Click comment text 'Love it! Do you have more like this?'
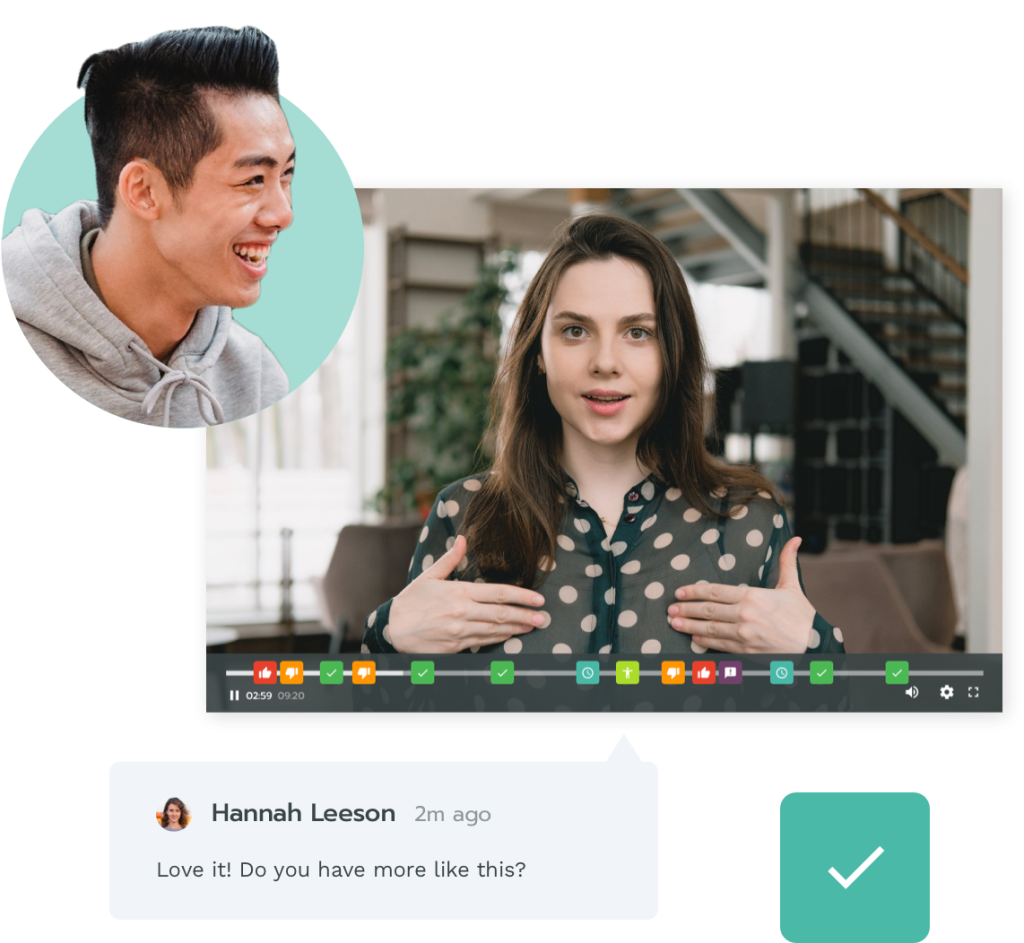1024x943 pixels. point(341,871)
